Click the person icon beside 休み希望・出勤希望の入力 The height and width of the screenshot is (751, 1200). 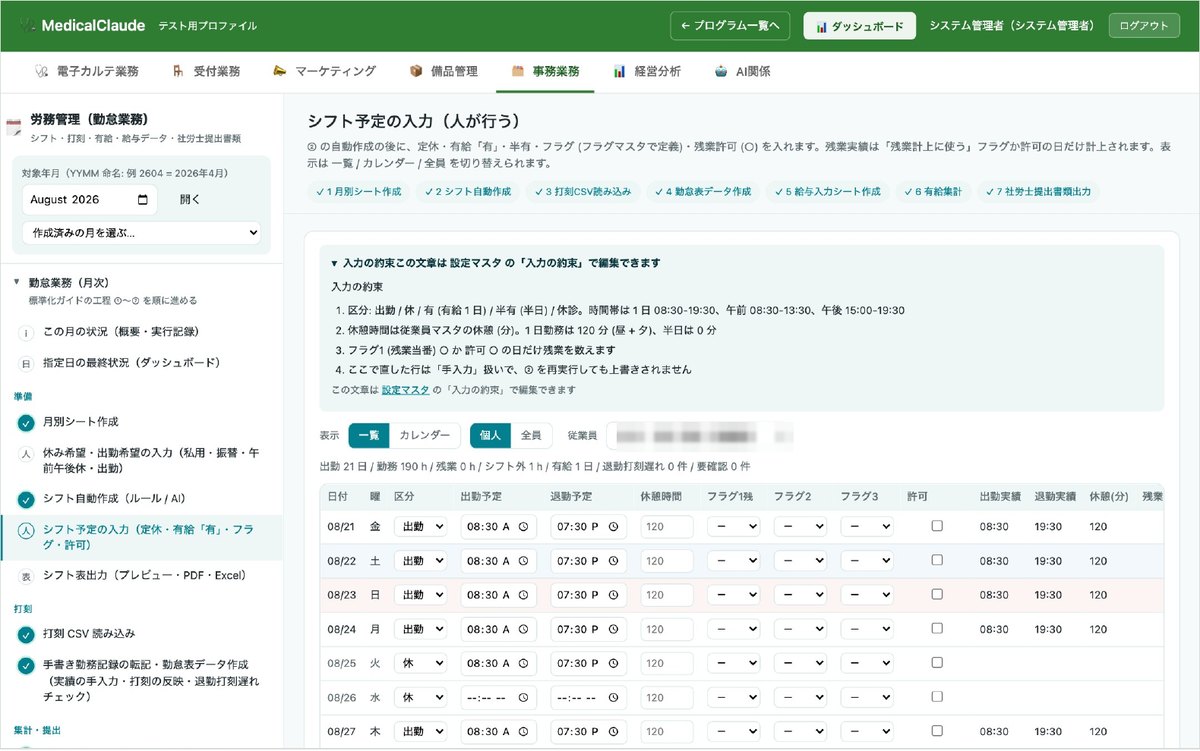pos(26,453)
